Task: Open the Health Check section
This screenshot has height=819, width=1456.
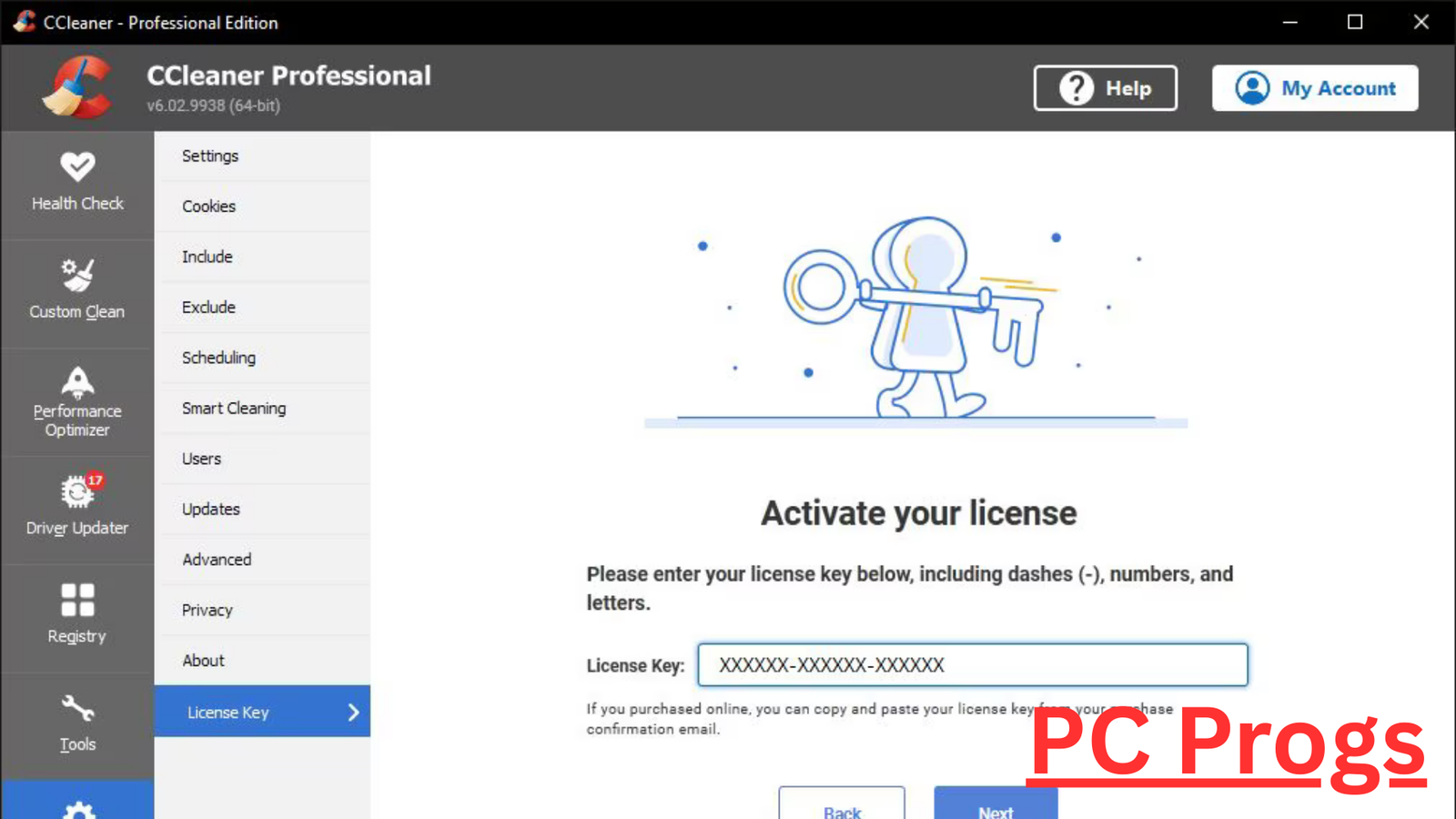Action: tap(77, 183)
